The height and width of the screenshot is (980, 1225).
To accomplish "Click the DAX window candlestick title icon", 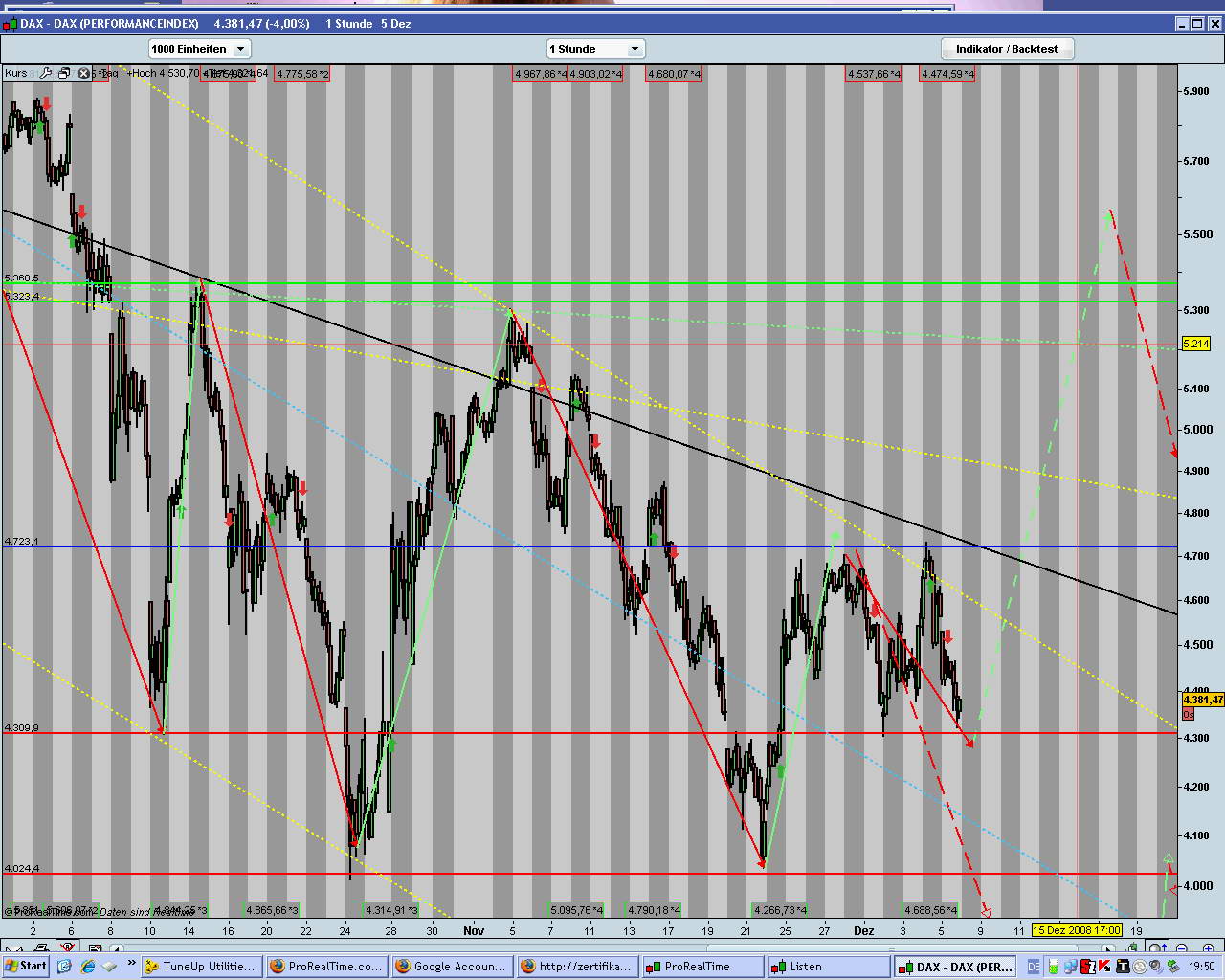I will [9, 24].
